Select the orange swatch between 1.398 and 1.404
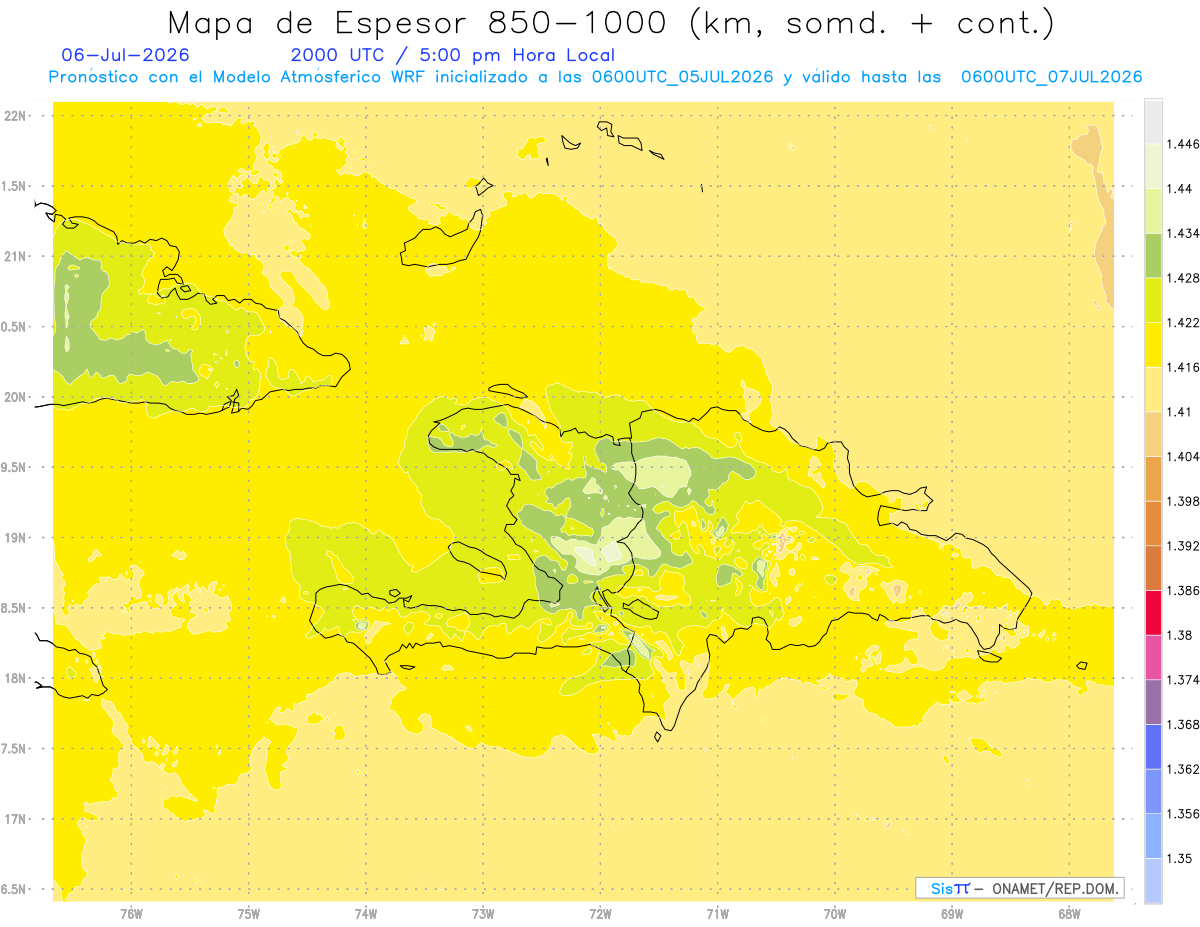1200x927 pixels. (x=1153, y=478)
